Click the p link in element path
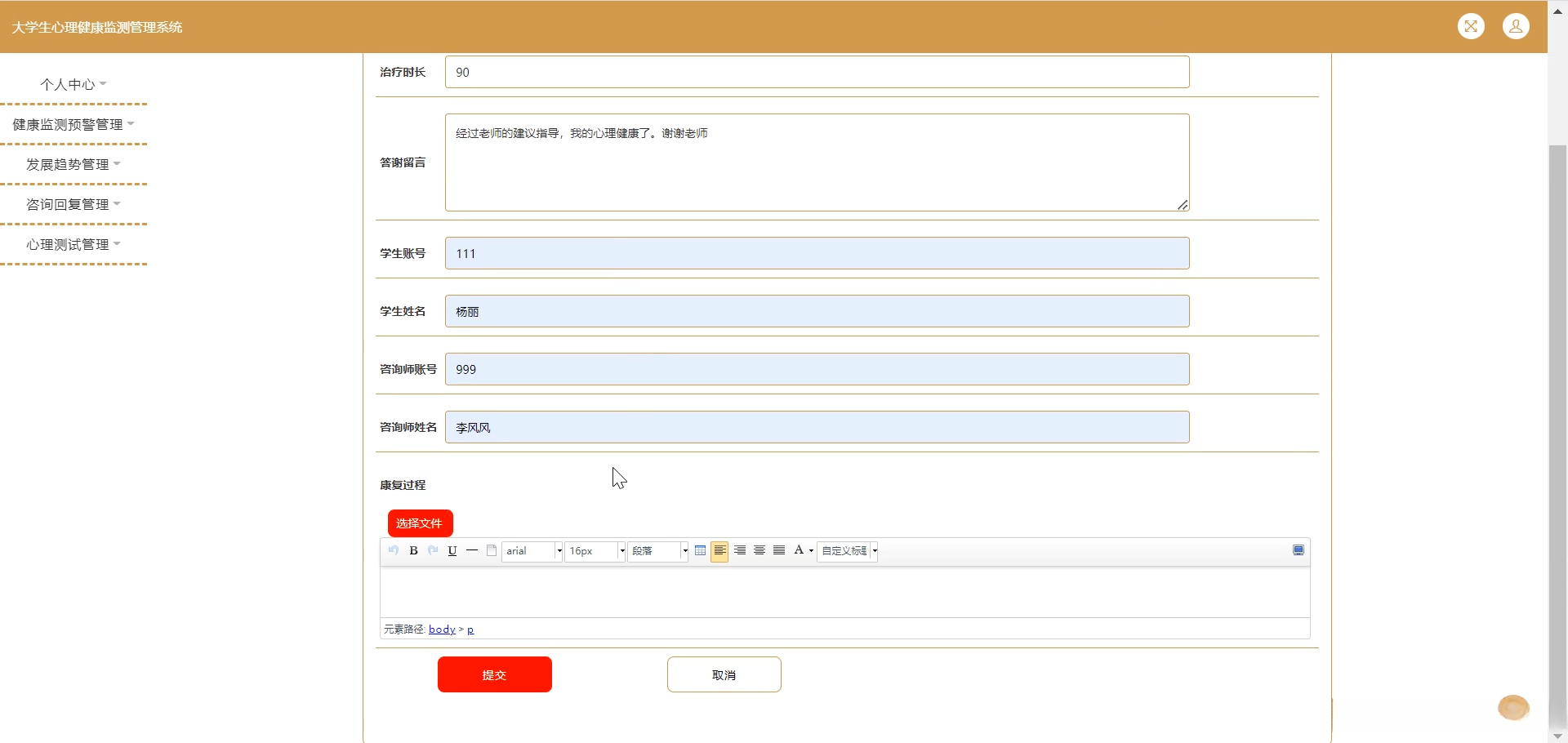The image size is (1568, 743). [x=470, y=630]
